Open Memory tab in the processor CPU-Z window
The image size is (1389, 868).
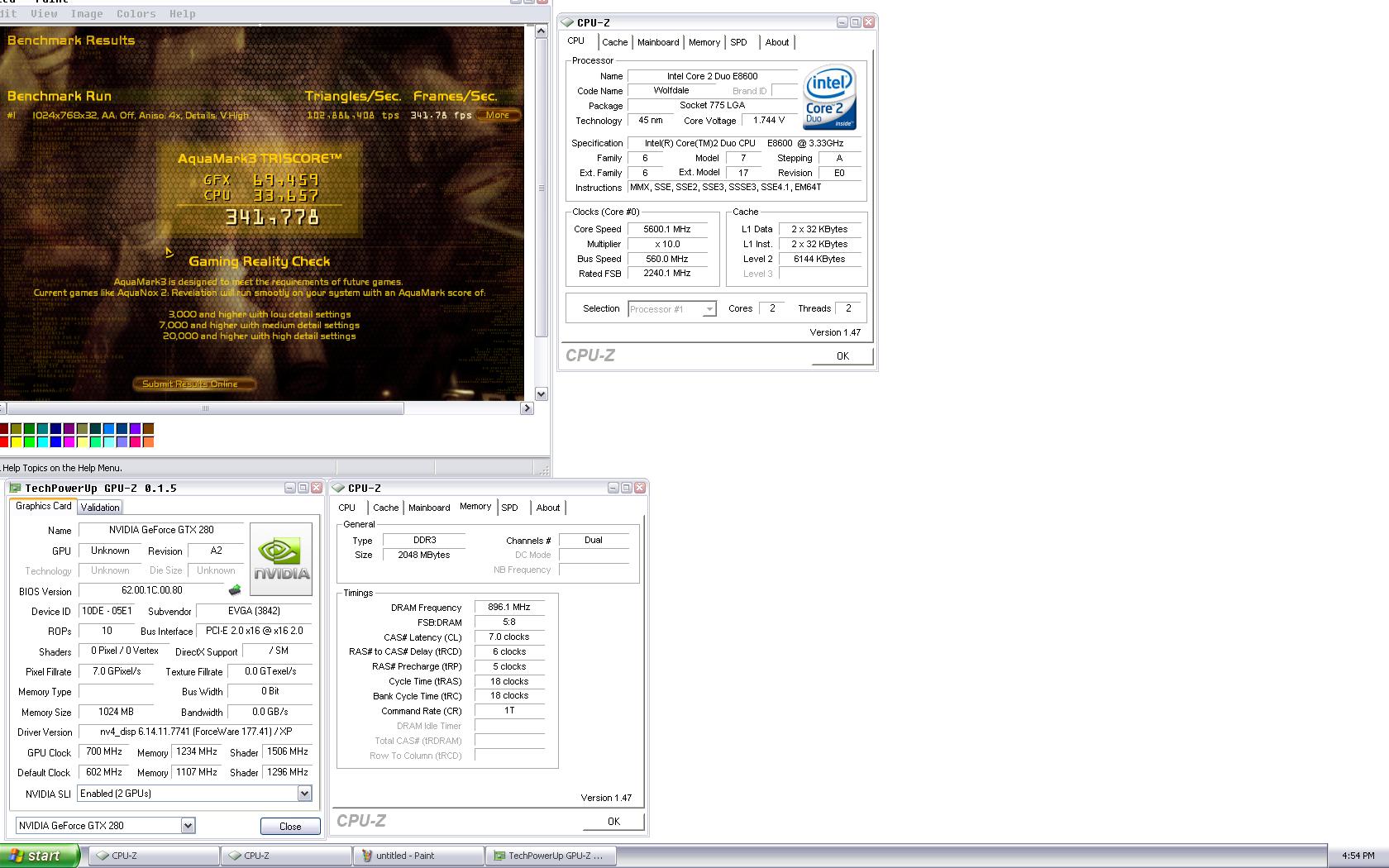[704, 42]
